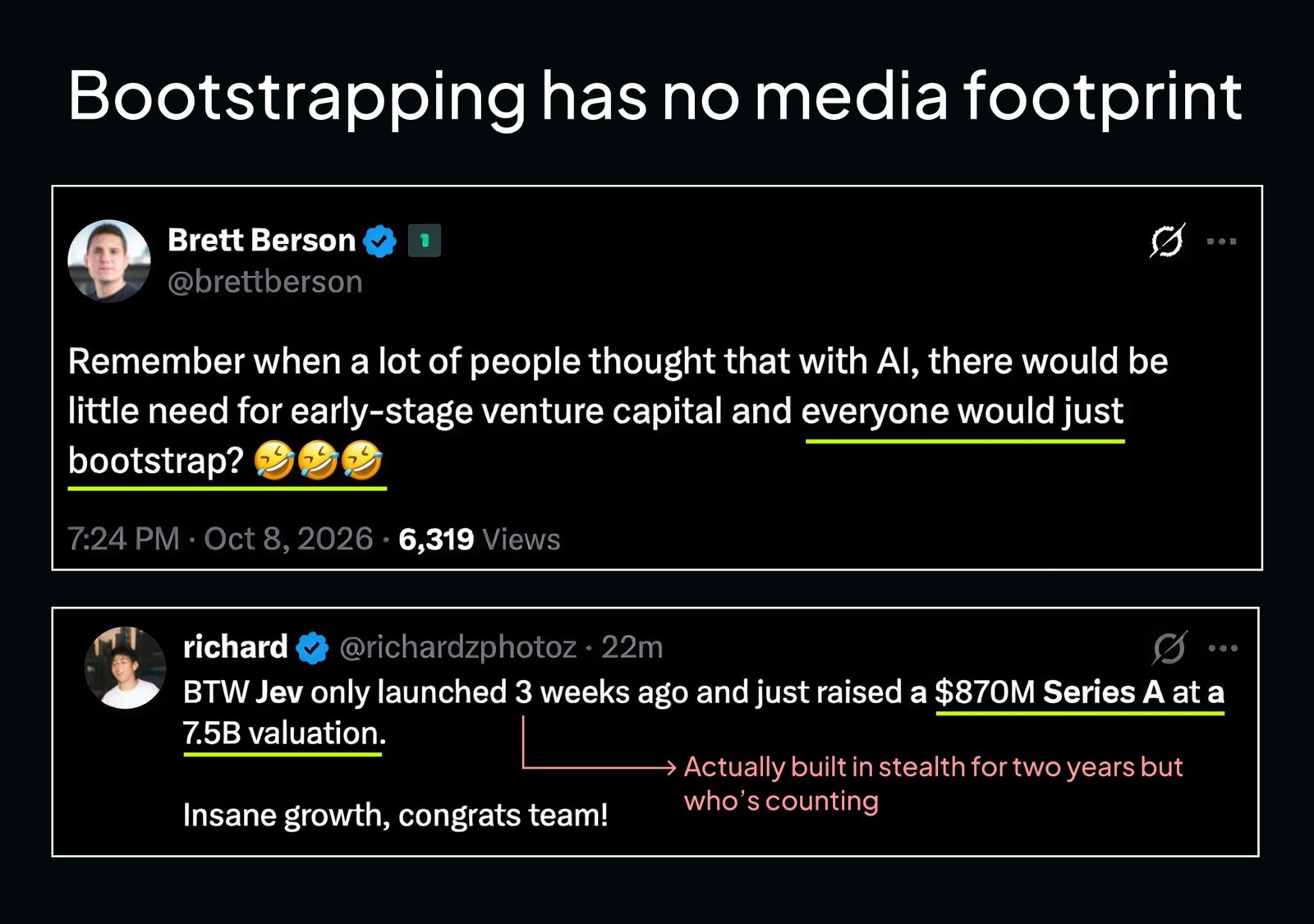This screenshot has width=1314, height=924.
Task: Click the 7:24 PM · Oct 8, 2026 timestamp
Action: (x=220, y=540)
